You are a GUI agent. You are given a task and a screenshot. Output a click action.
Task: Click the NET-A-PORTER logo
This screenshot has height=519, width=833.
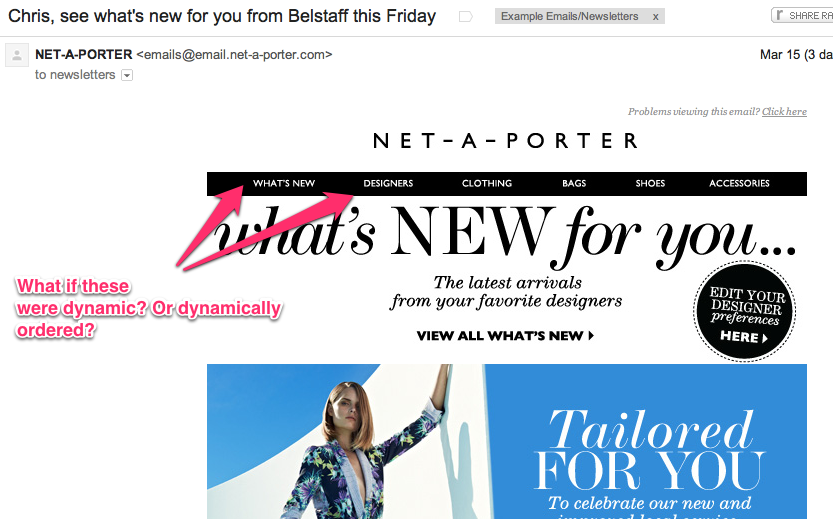coord(505,141)
